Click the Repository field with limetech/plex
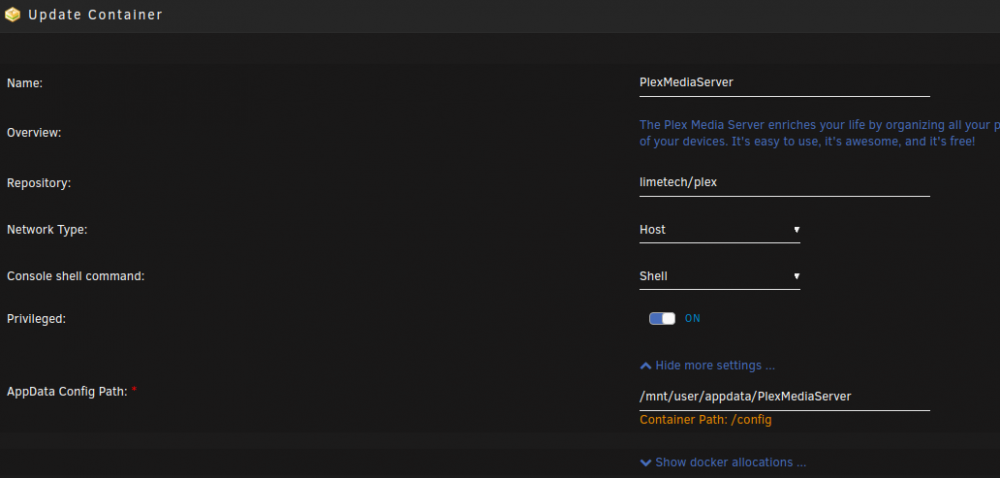This screenshot has height=478, width=1000. coord(784,183)
